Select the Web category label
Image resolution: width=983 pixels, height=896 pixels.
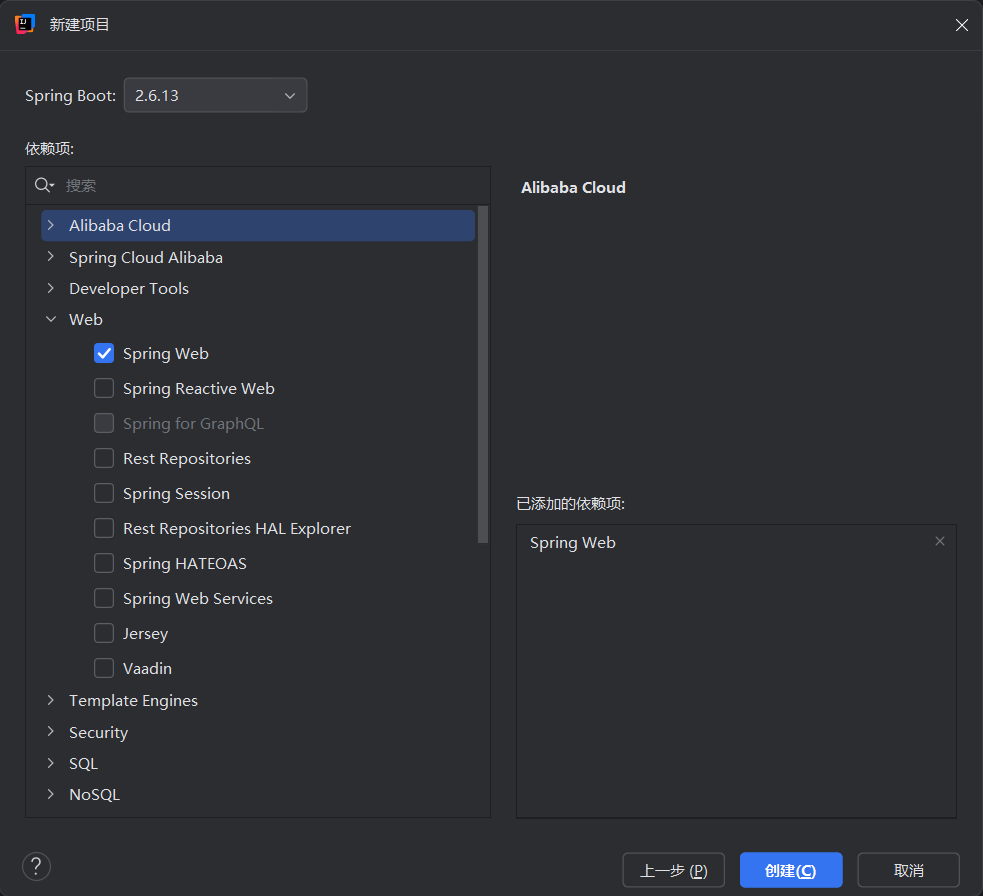tap(86, 319)
